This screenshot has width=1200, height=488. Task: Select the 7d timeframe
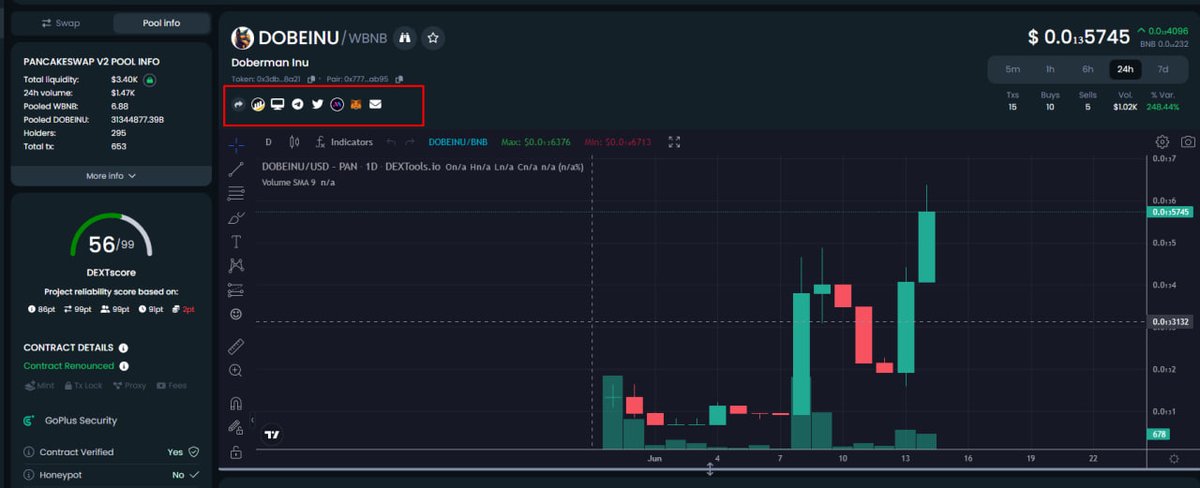(1163, 69)
